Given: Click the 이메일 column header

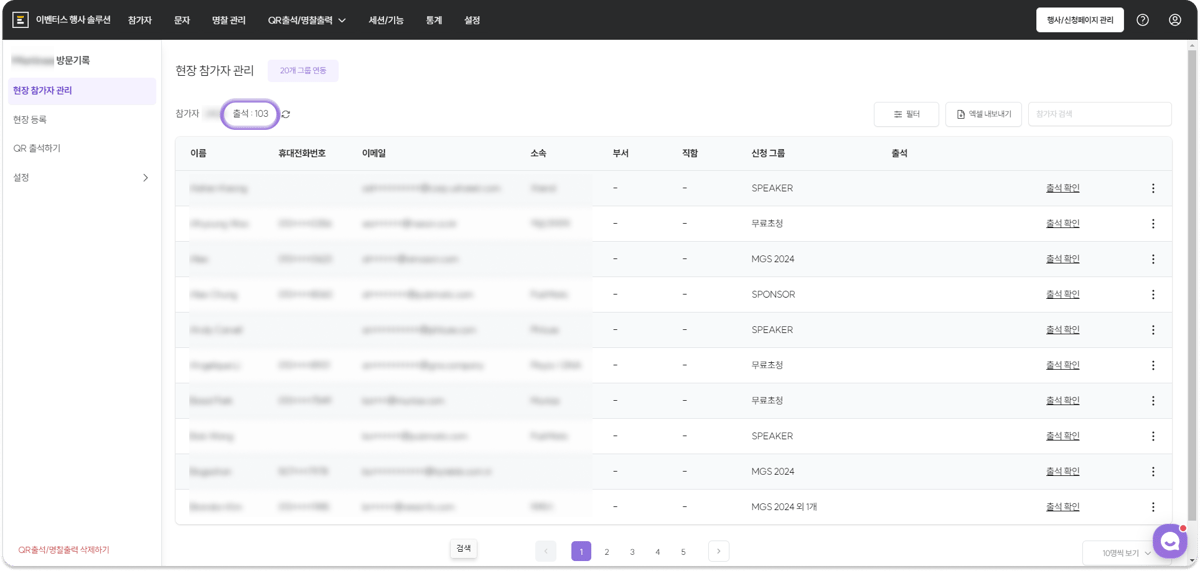Looking at the screenshot, I should tap(374, 154).
